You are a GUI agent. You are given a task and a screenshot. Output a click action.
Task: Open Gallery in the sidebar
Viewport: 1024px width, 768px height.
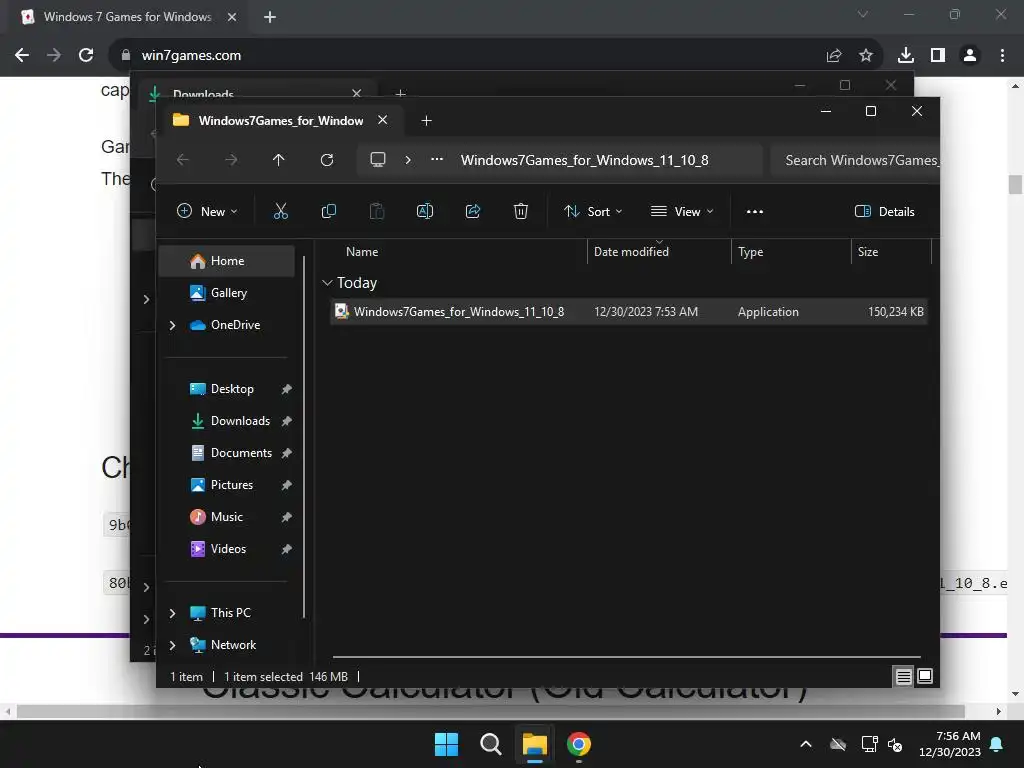pyautogui.click(x=227, y=293)
